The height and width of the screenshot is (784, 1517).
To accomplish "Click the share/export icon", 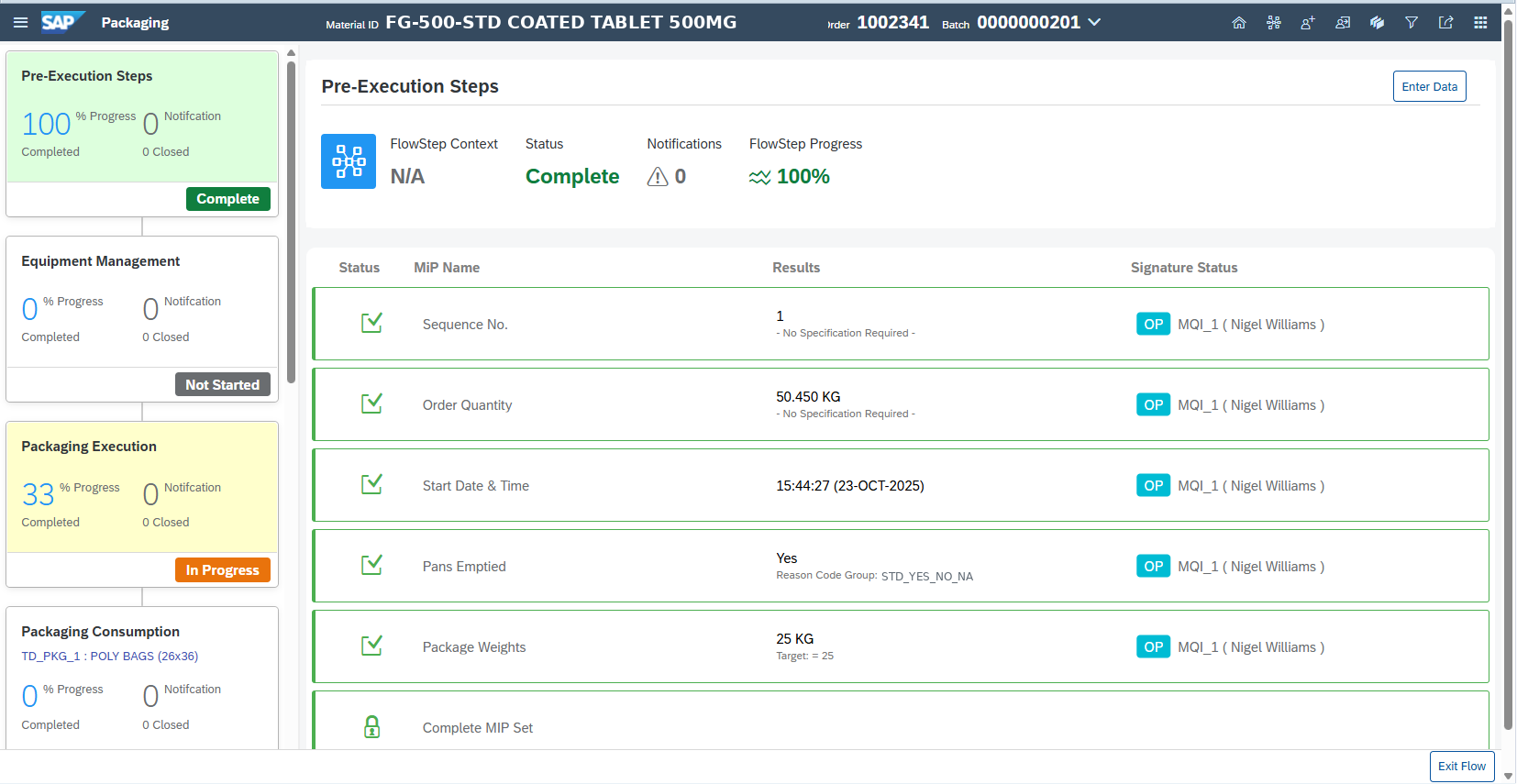I will click(x=1445, y=23).
